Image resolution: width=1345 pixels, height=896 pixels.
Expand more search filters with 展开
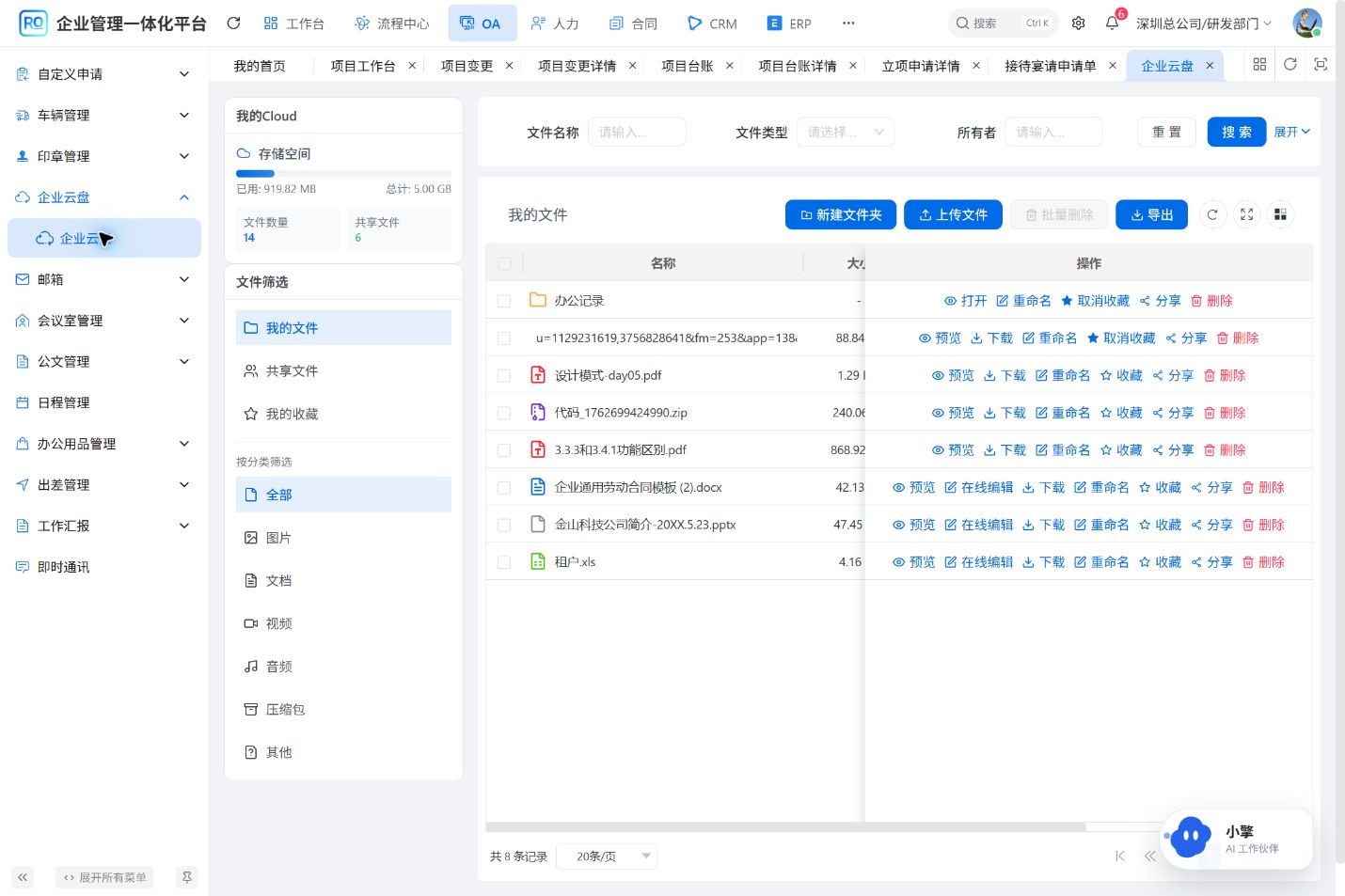pos(1291,132)
